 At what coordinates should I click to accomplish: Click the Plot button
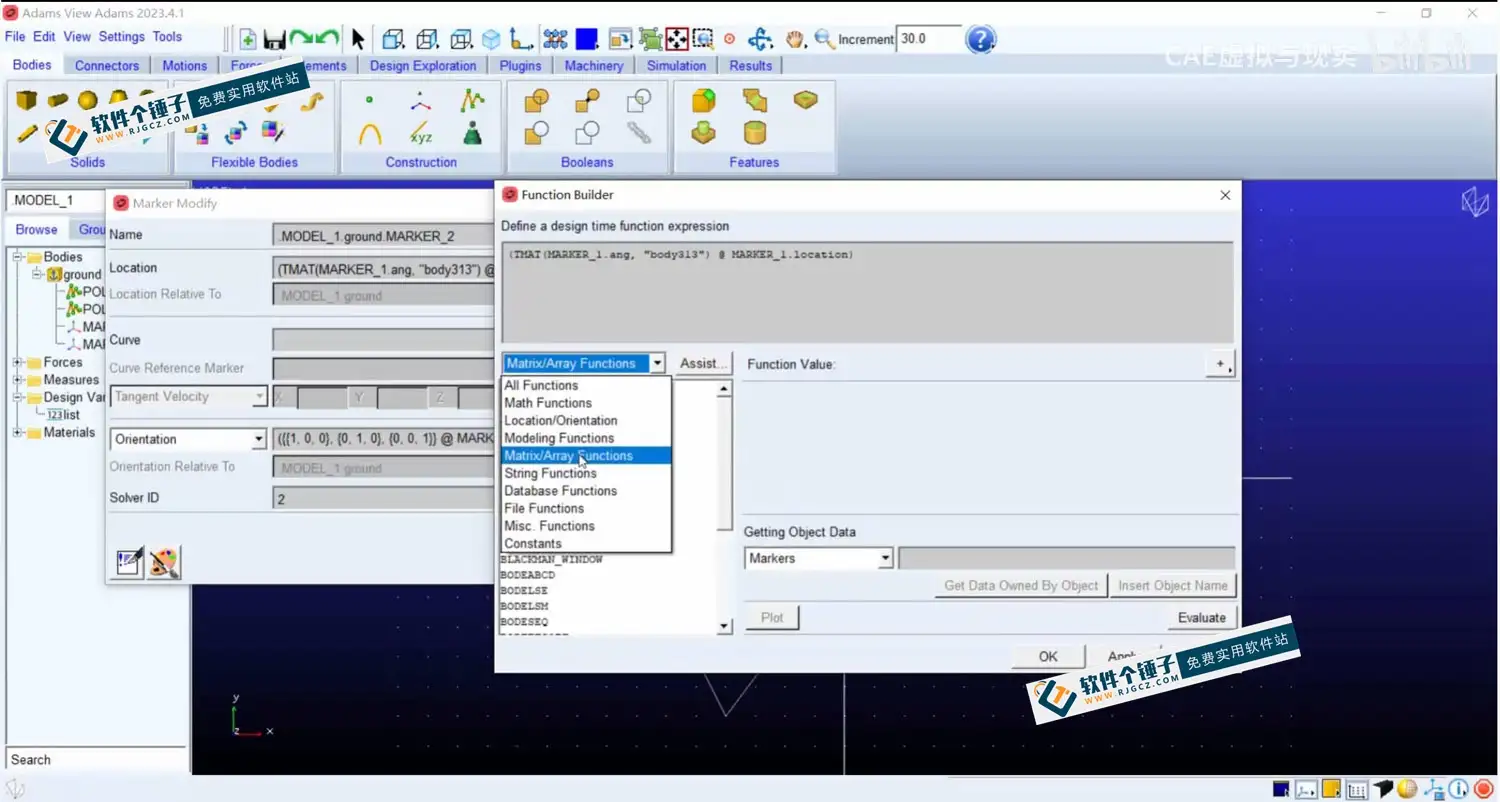772,618
